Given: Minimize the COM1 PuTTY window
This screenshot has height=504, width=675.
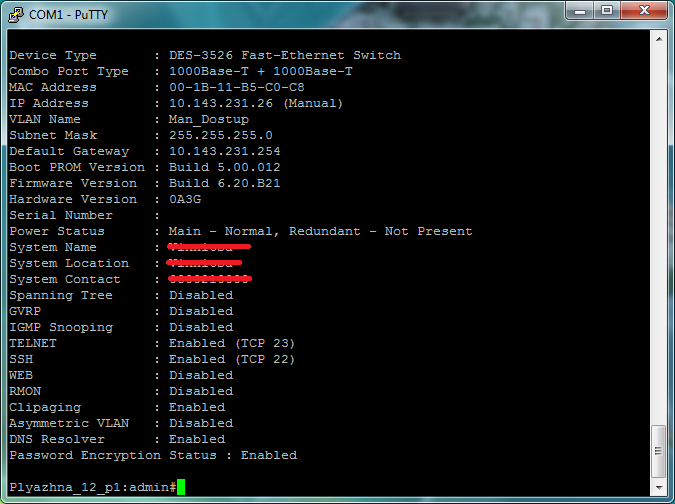Looking at the screenshot, I should (579, 10).
